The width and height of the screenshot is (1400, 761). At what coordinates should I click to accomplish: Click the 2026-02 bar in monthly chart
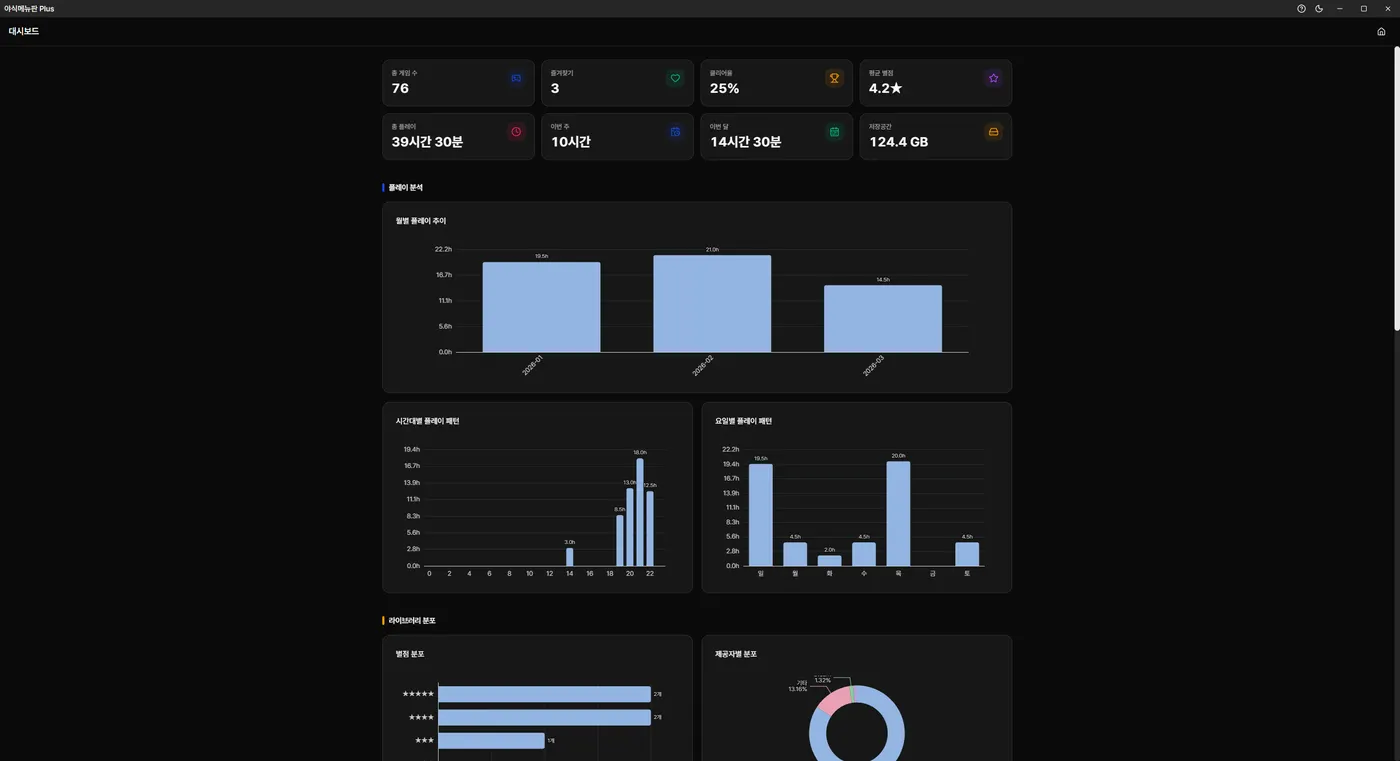tap(712, 304)
